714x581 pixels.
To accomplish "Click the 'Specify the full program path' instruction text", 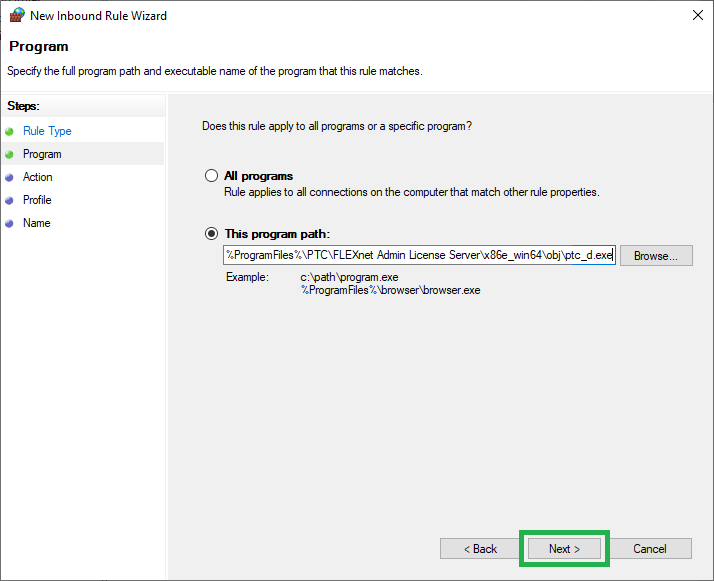I will pos(215,71).
